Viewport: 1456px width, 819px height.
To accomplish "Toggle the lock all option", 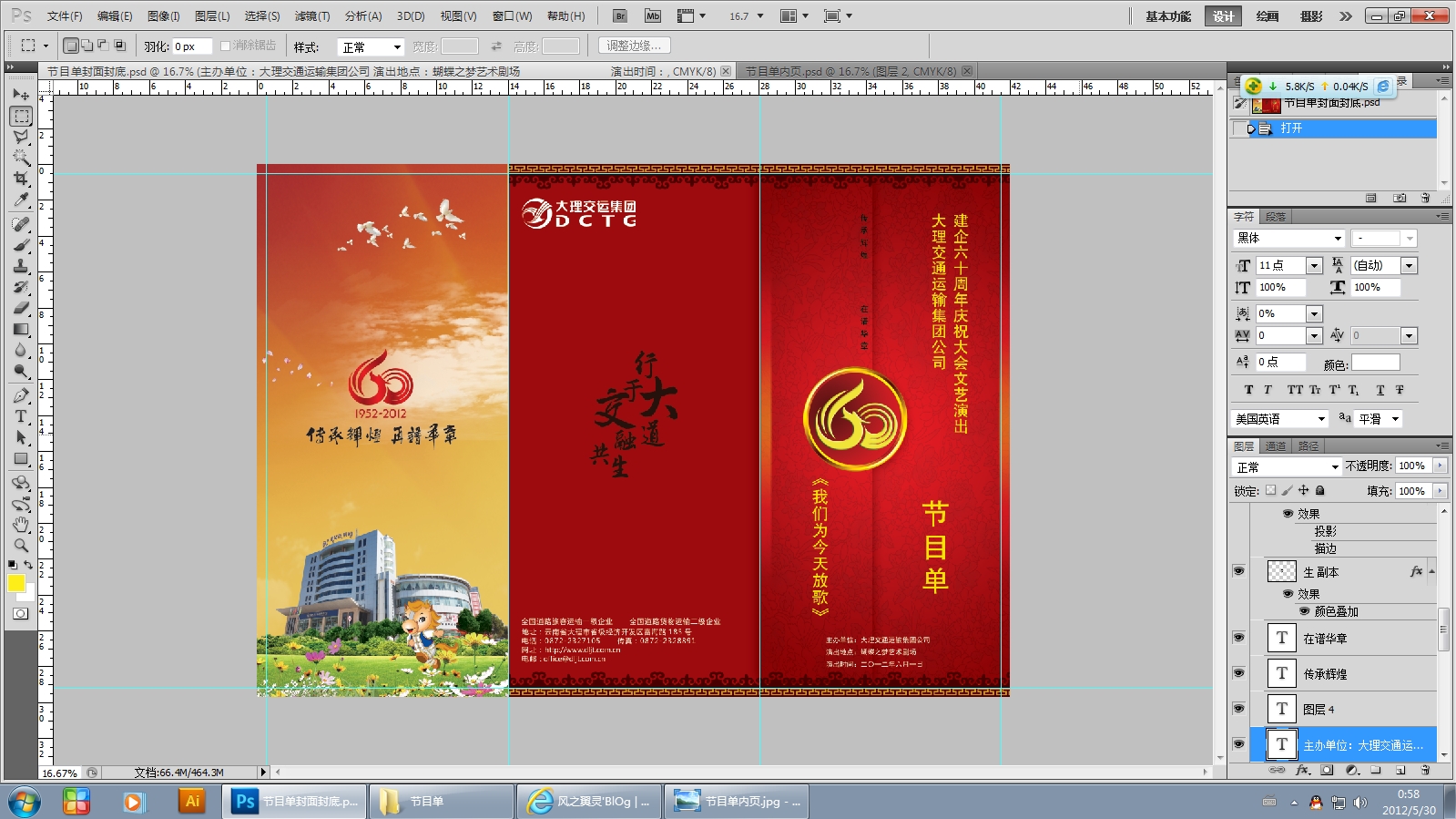I will click(x=1320, y=490).
